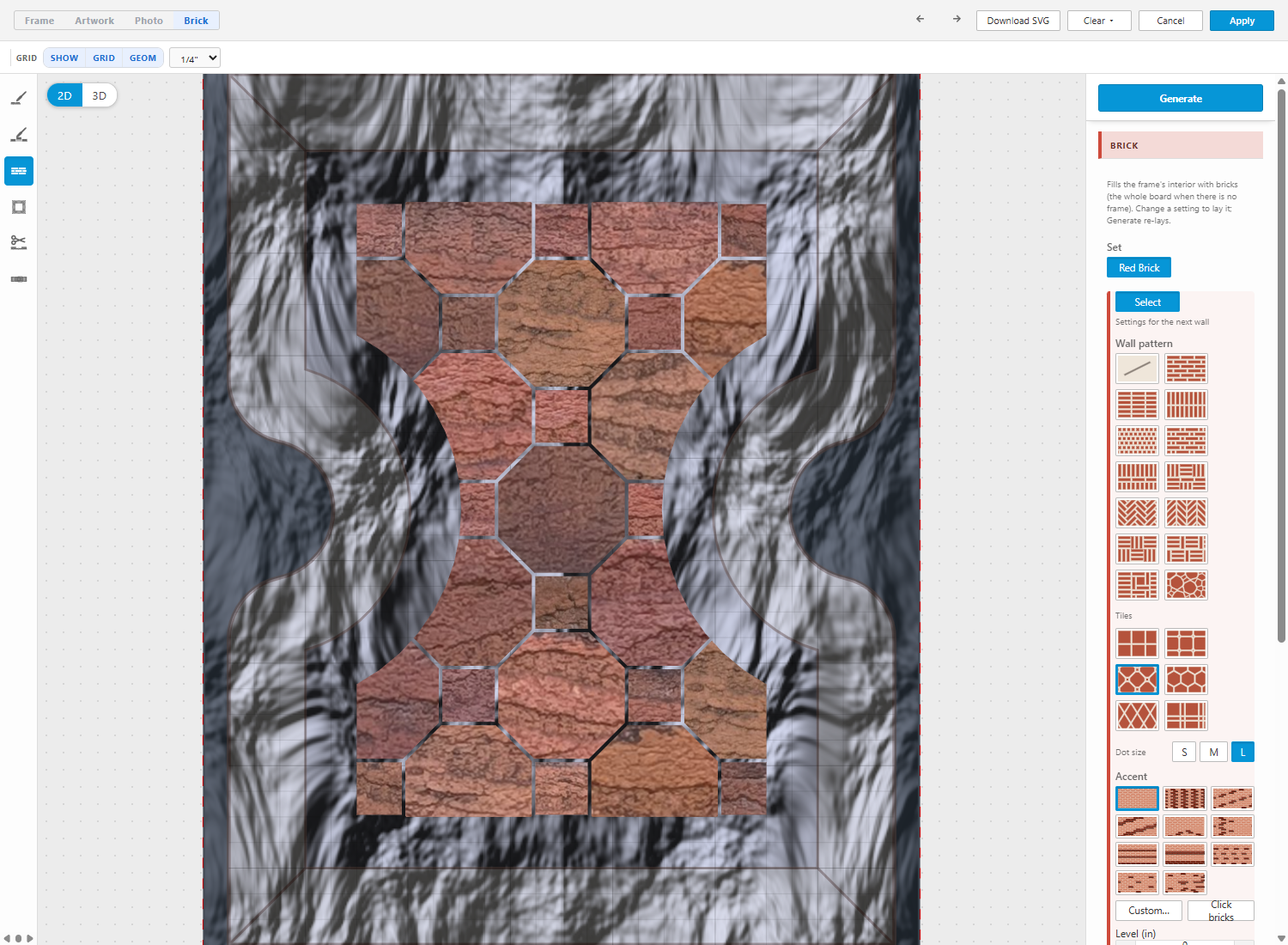Open the Custom... accent option
This screenshot has width=1288, height=945.
(x=1149, y=911)
